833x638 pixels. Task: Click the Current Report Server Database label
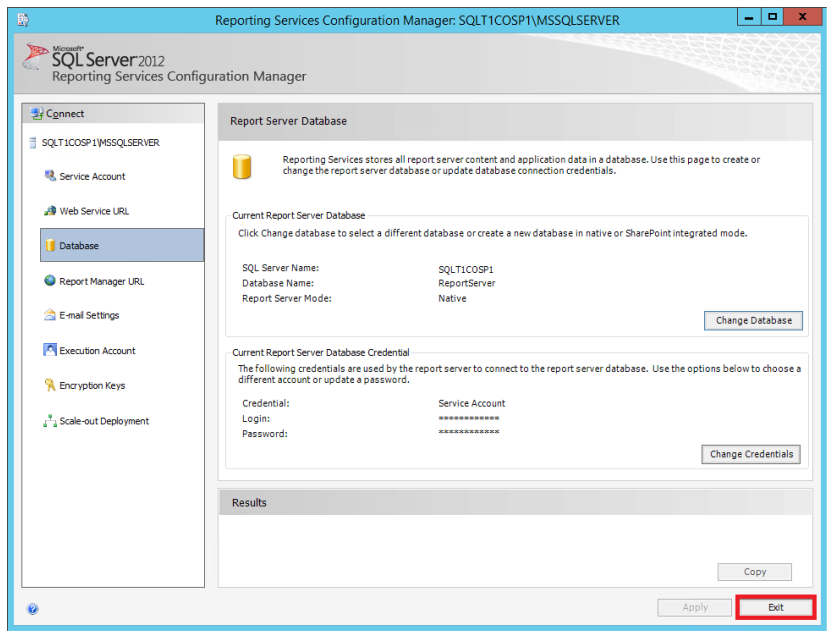click(299, 215)
